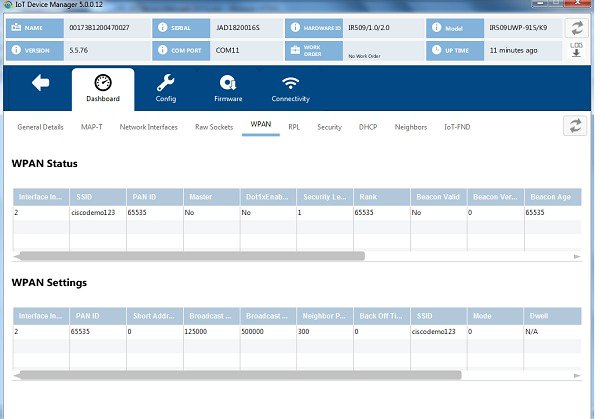The height and width of the screenshot is (419, 600).
Task: Switch to IoT-FND sub-tab
Action: pyautogui.click(x=457, y=127)
